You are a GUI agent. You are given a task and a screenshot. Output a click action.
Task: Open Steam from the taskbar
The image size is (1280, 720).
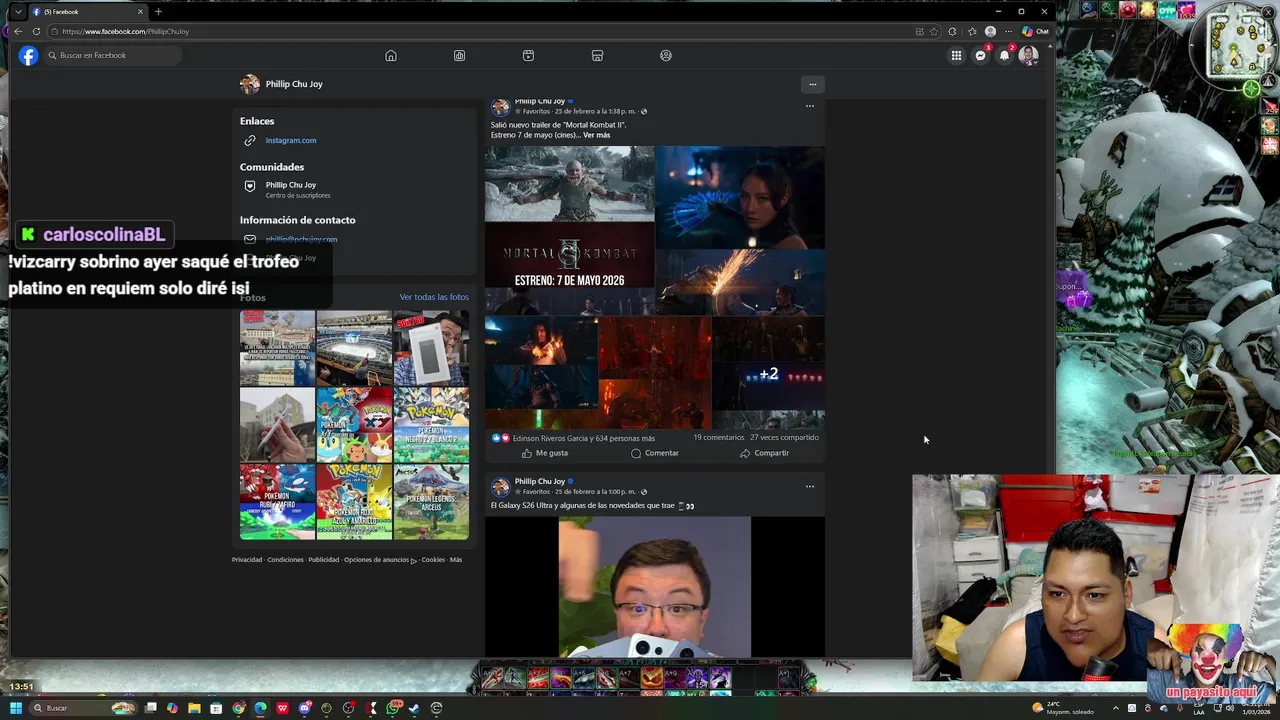tap(414, 708)
